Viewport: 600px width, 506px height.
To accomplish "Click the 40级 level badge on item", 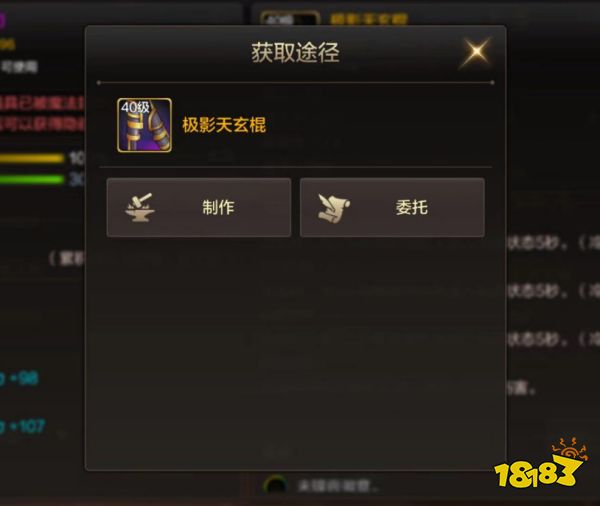I will pyautogui.click(x=135, y=107).
